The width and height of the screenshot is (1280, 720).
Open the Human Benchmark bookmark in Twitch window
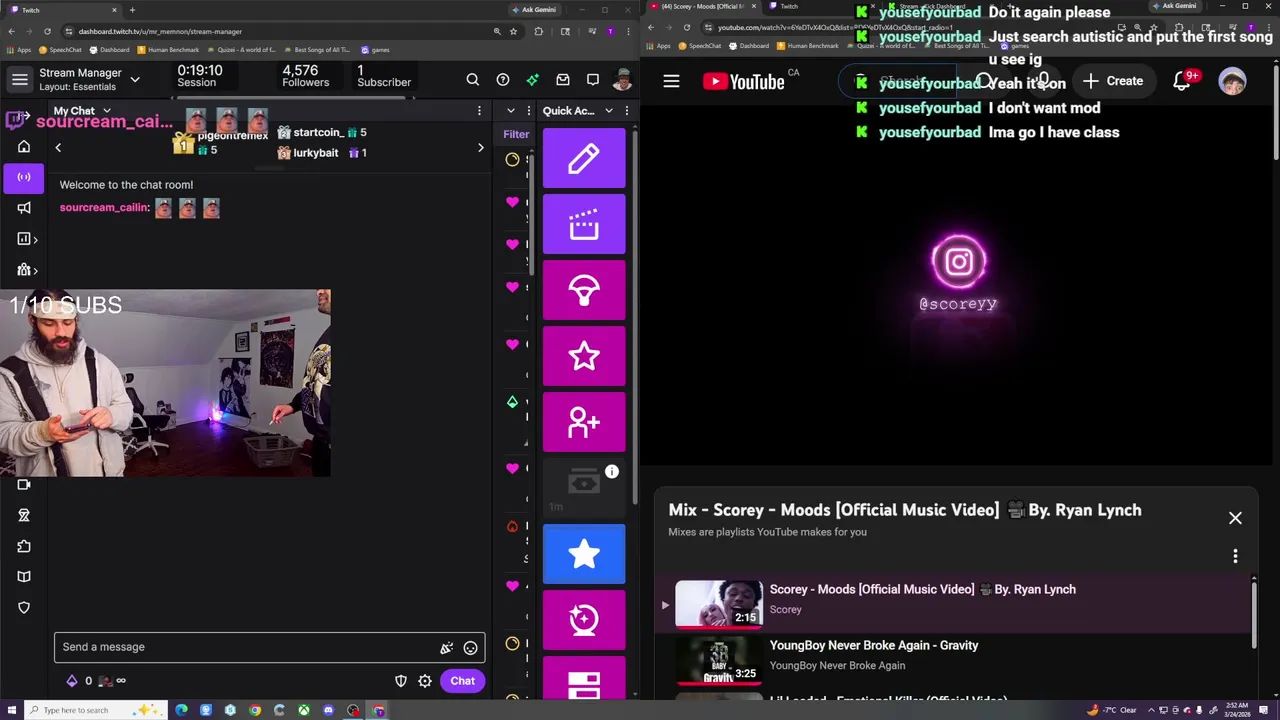coord(168,49)
